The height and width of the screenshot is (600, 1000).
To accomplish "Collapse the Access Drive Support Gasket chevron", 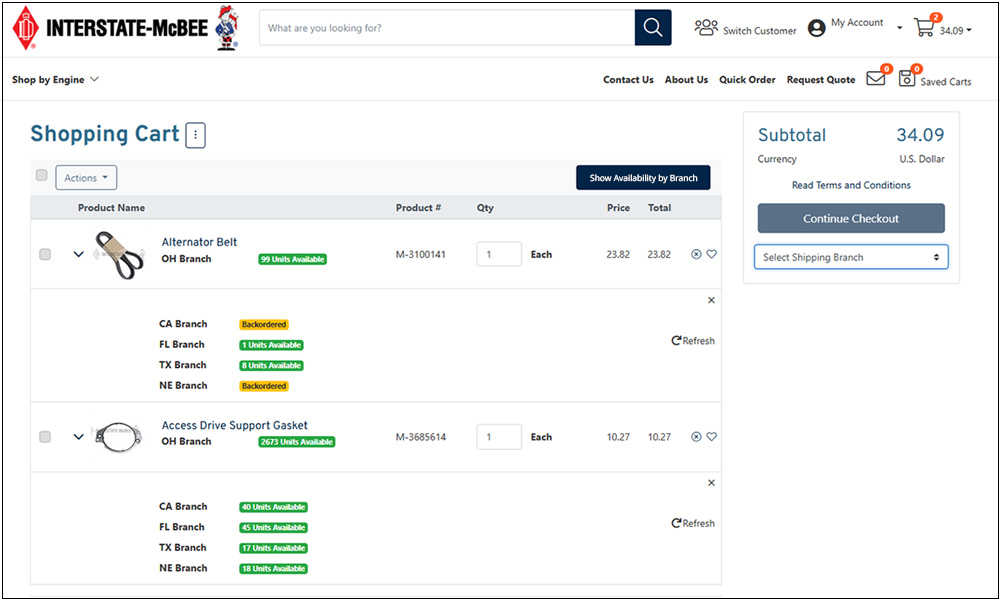I will 78,437.
